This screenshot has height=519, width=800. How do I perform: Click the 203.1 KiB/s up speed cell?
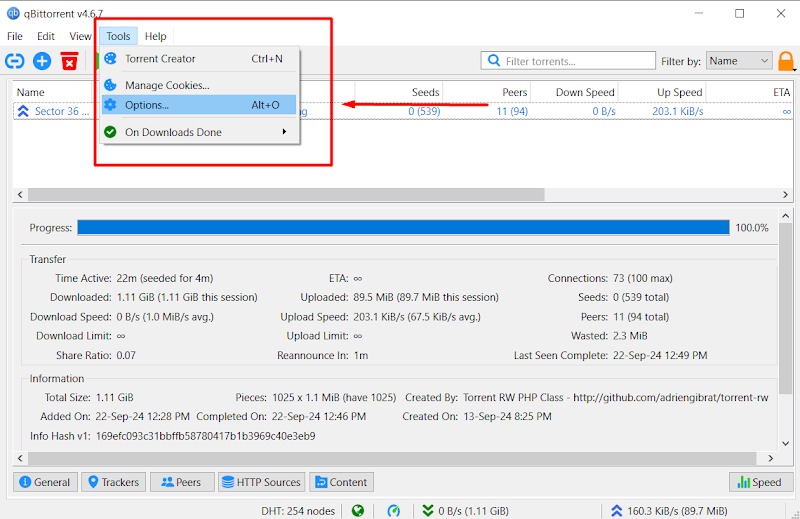coord(678,111)
